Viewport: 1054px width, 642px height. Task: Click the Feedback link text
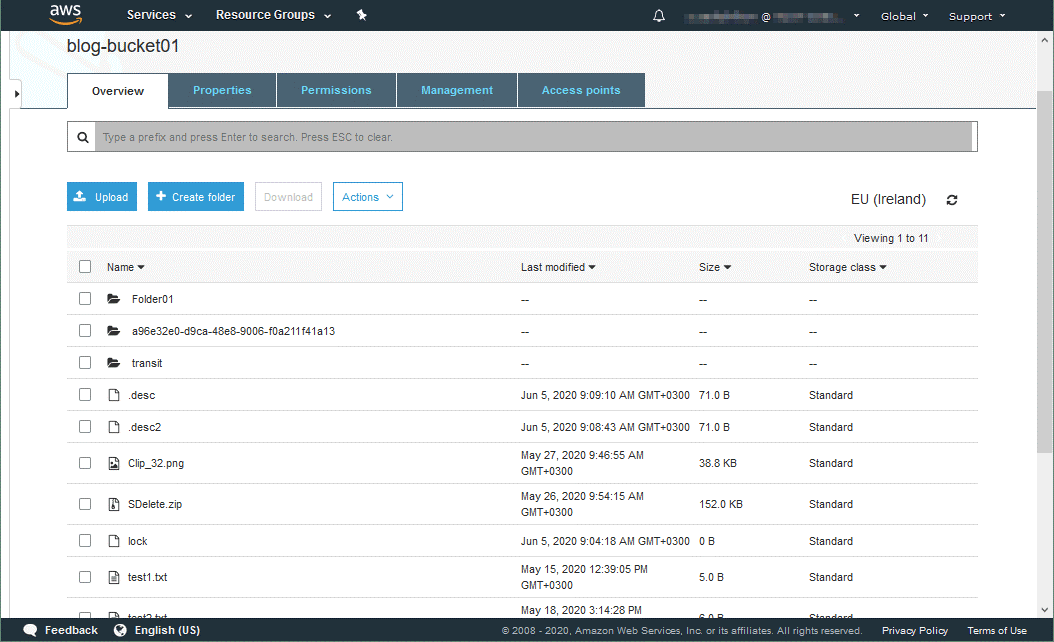click(71, 630)
